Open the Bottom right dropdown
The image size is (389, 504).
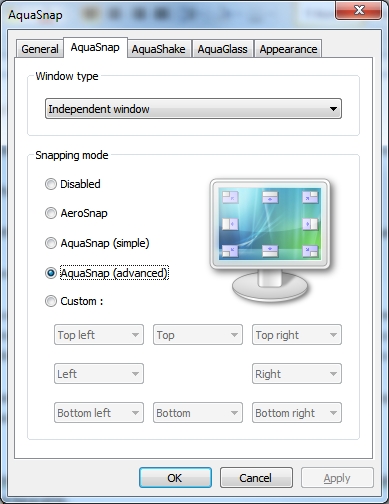(x=297, y=413)
